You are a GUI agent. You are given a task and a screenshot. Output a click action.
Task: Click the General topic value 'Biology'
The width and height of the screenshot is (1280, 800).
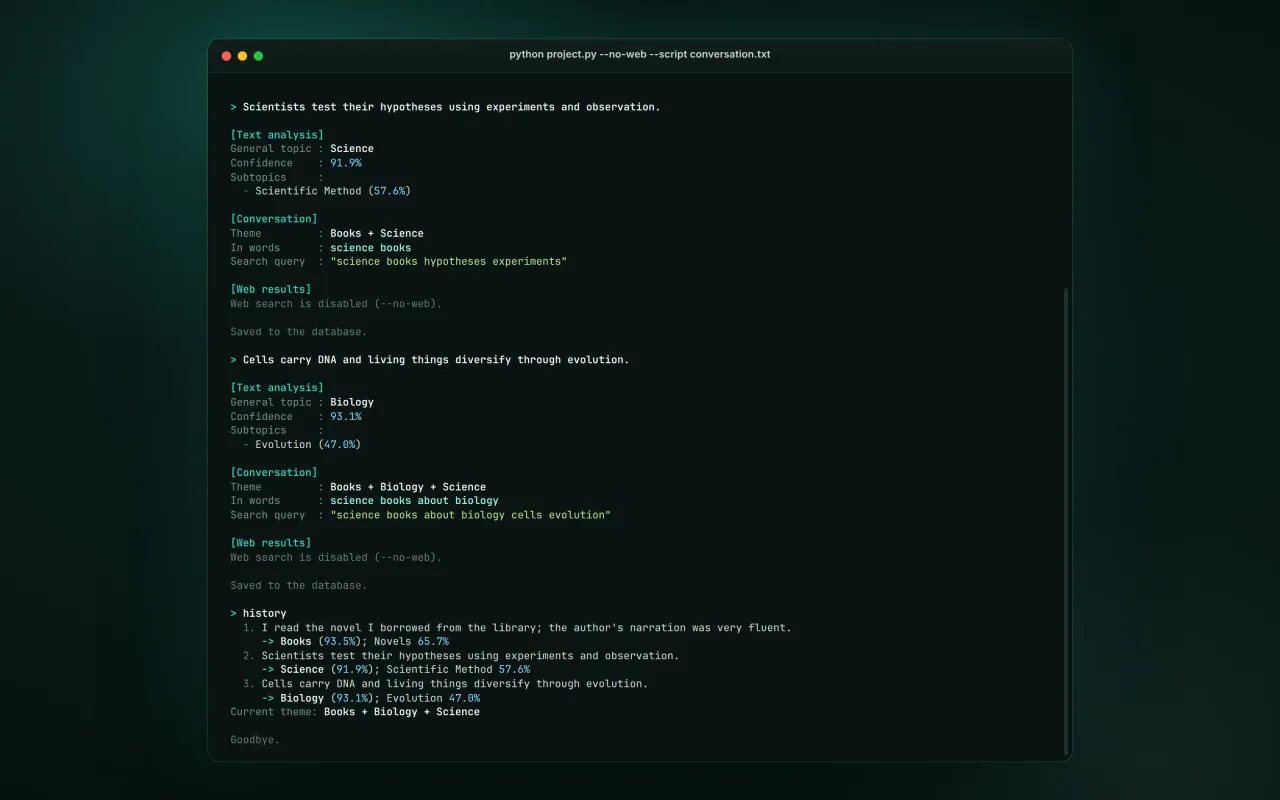tap(352, 402)
